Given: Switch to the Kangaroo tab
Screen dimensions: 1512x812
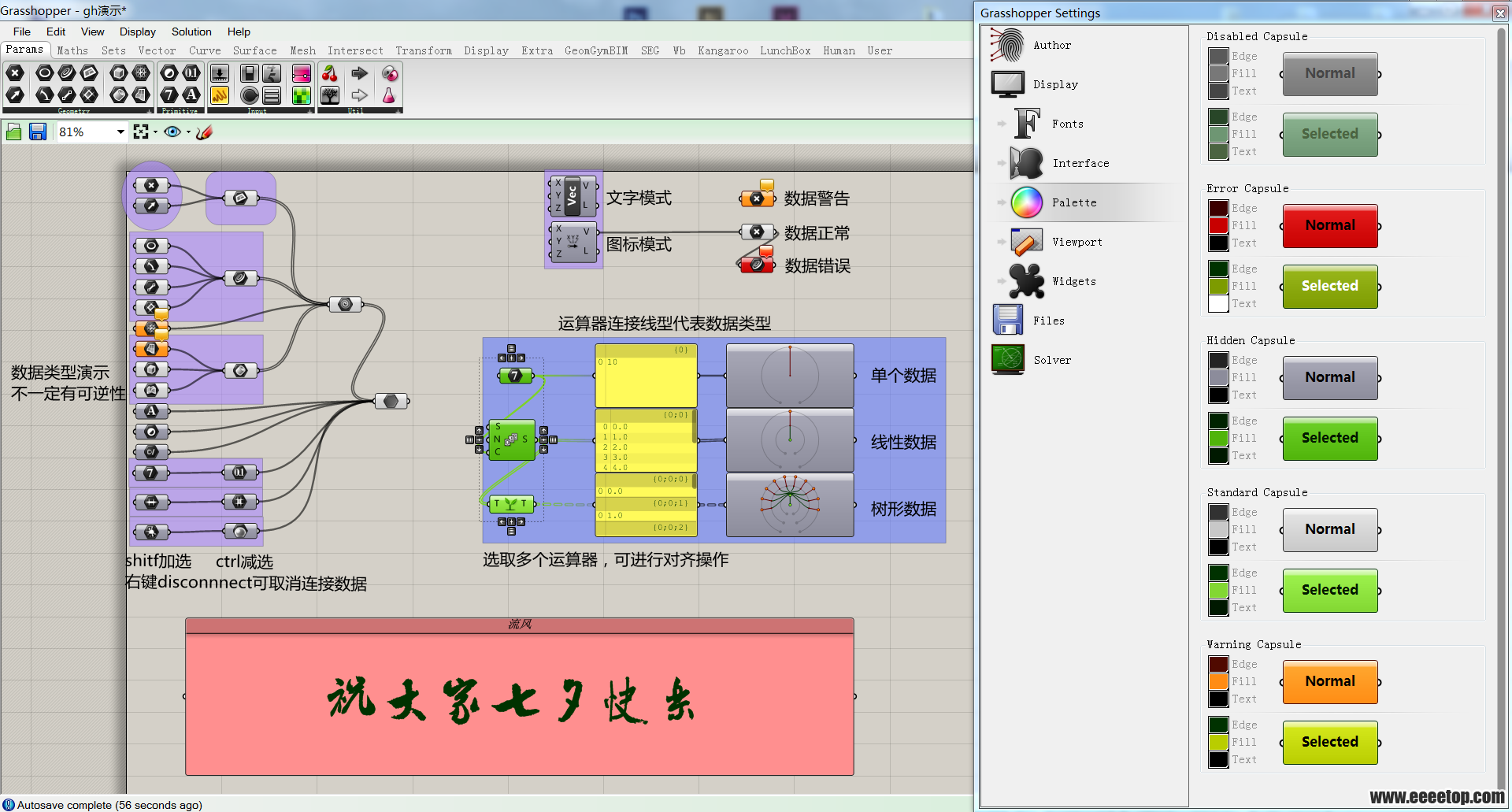Looking at the screenshot, I should point(723,50).
